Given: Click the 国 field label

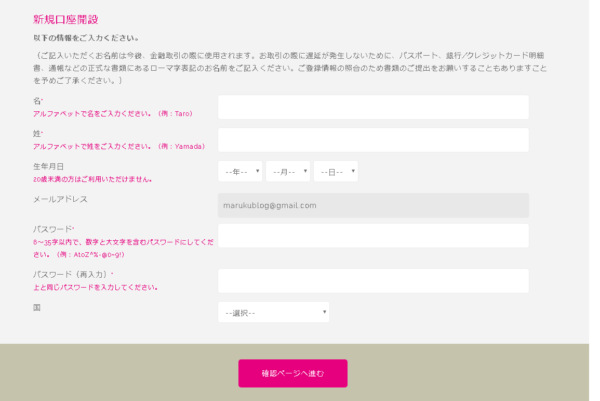Looking at the screenshot, I should coord(37,307).
